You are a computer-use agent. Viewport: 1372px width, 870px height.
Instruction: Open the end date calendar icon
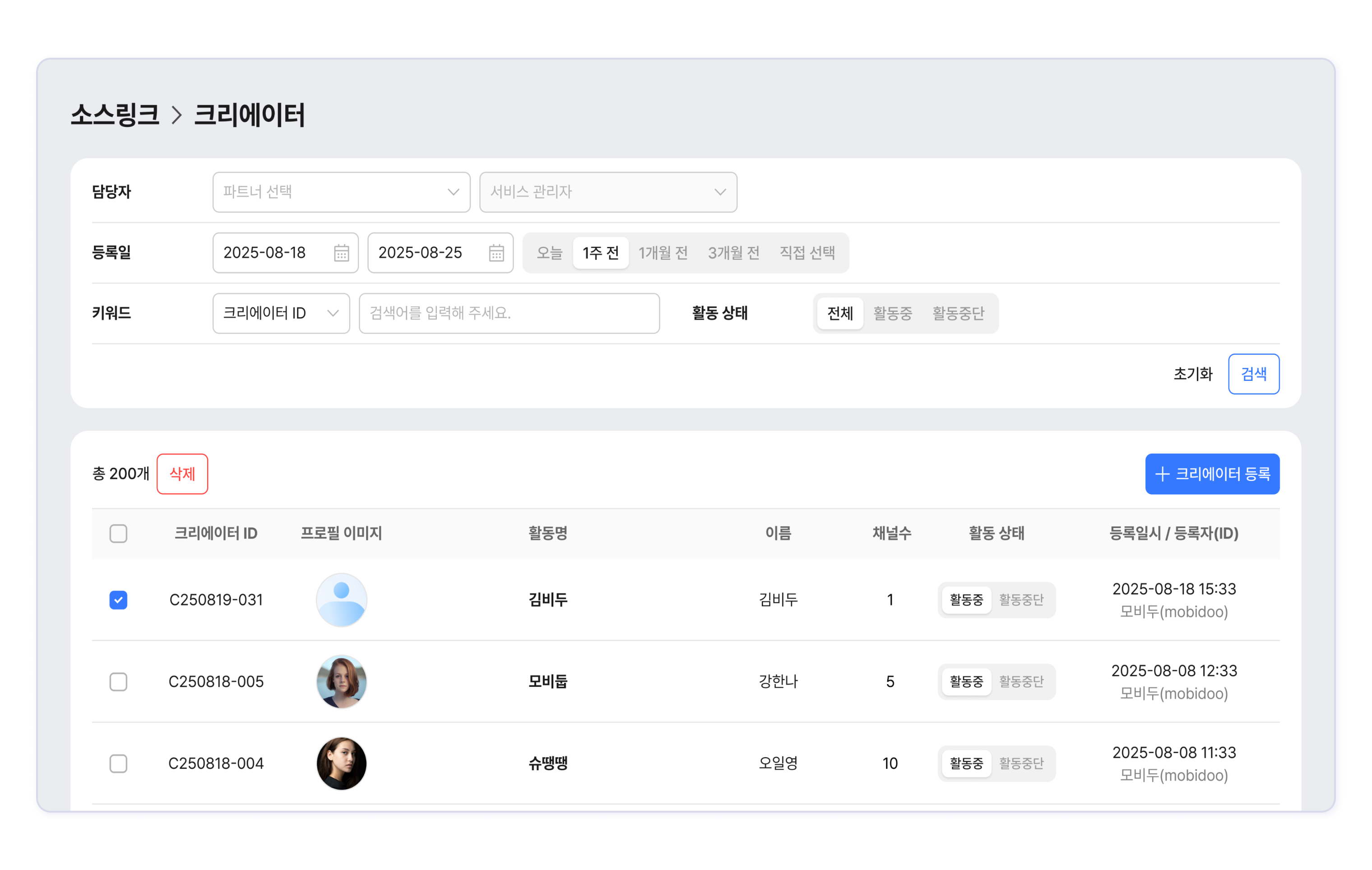click(496, 253)
